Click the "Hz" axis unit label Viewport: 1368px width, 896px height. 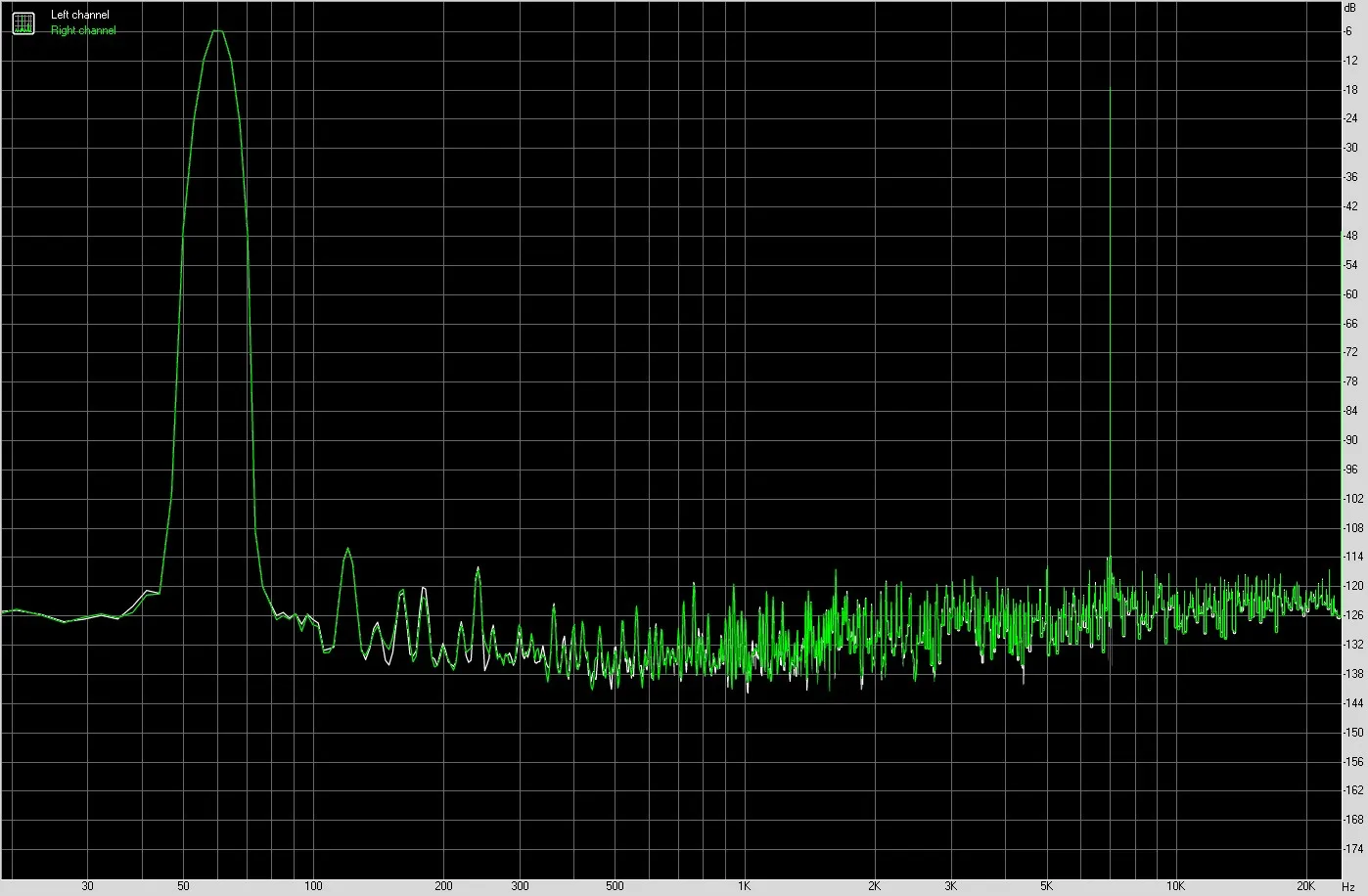coord(1348,886)
